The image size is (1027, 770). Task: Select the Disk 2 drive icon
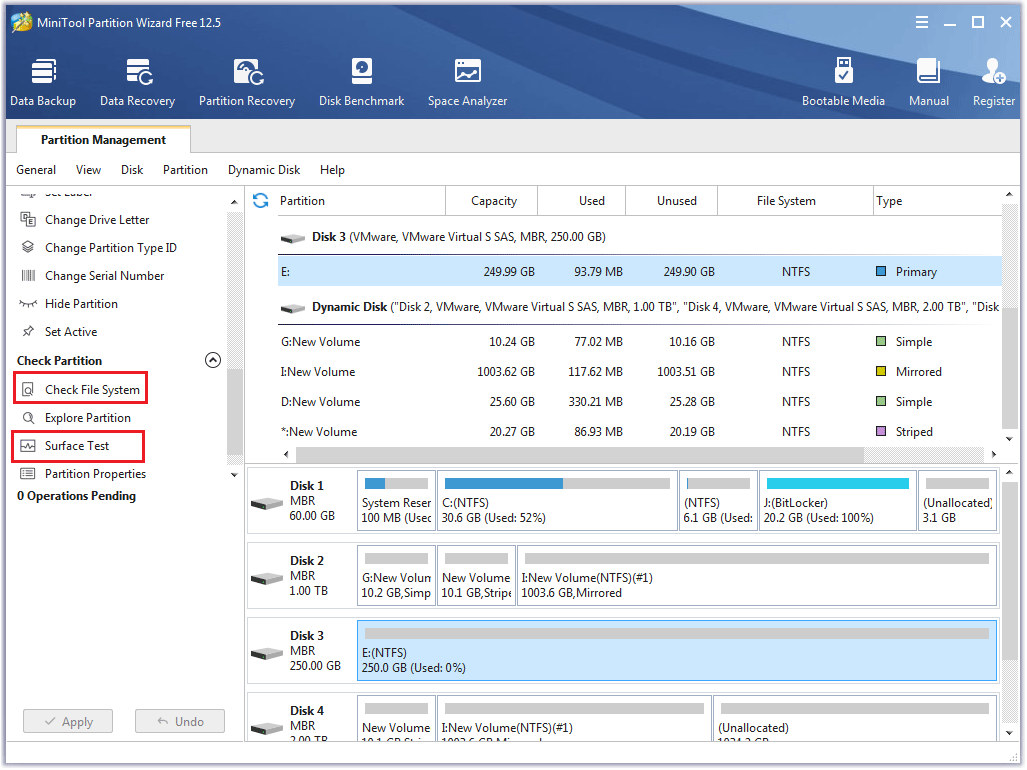coord(267,579)
